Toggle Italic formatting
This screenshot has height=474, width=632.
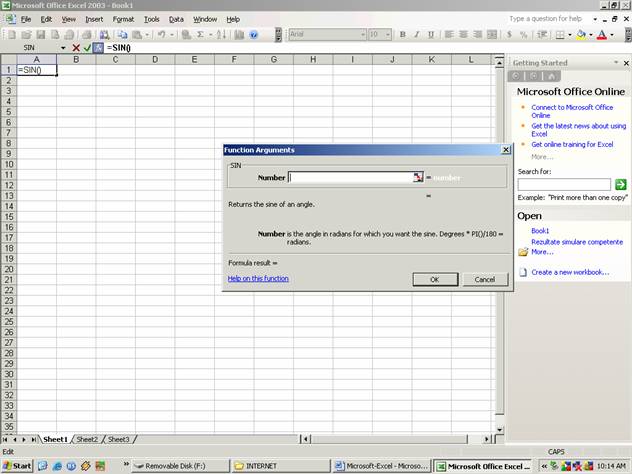417,35
